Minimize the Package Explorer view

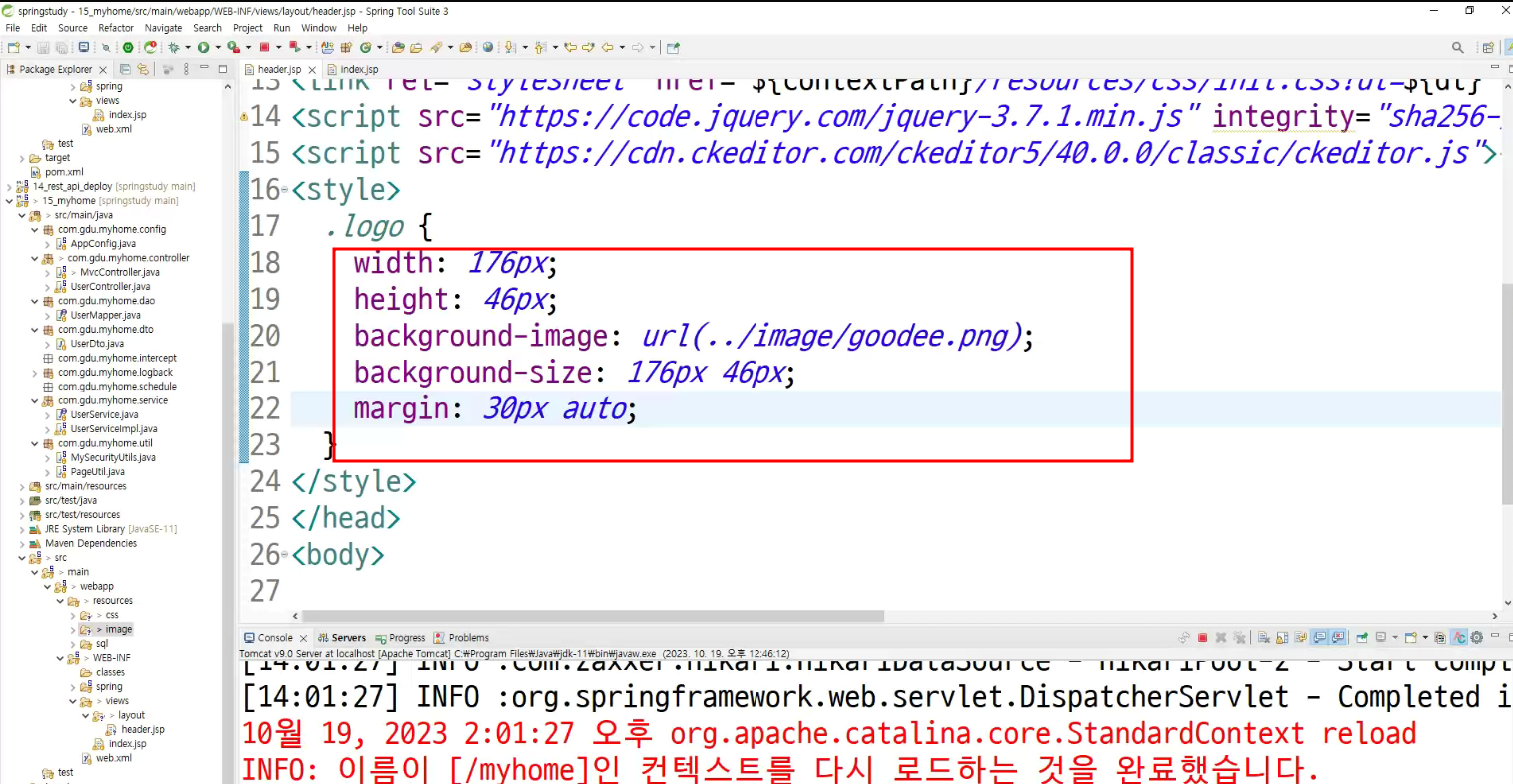204,68
